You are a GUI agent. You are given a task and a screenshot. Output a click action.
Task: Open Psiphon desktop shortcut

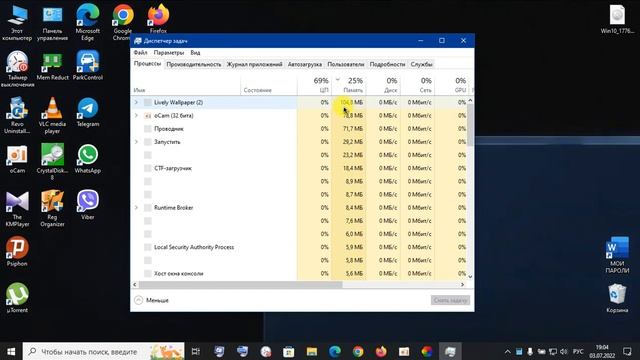pyautogui.click(x=17, y=252)
